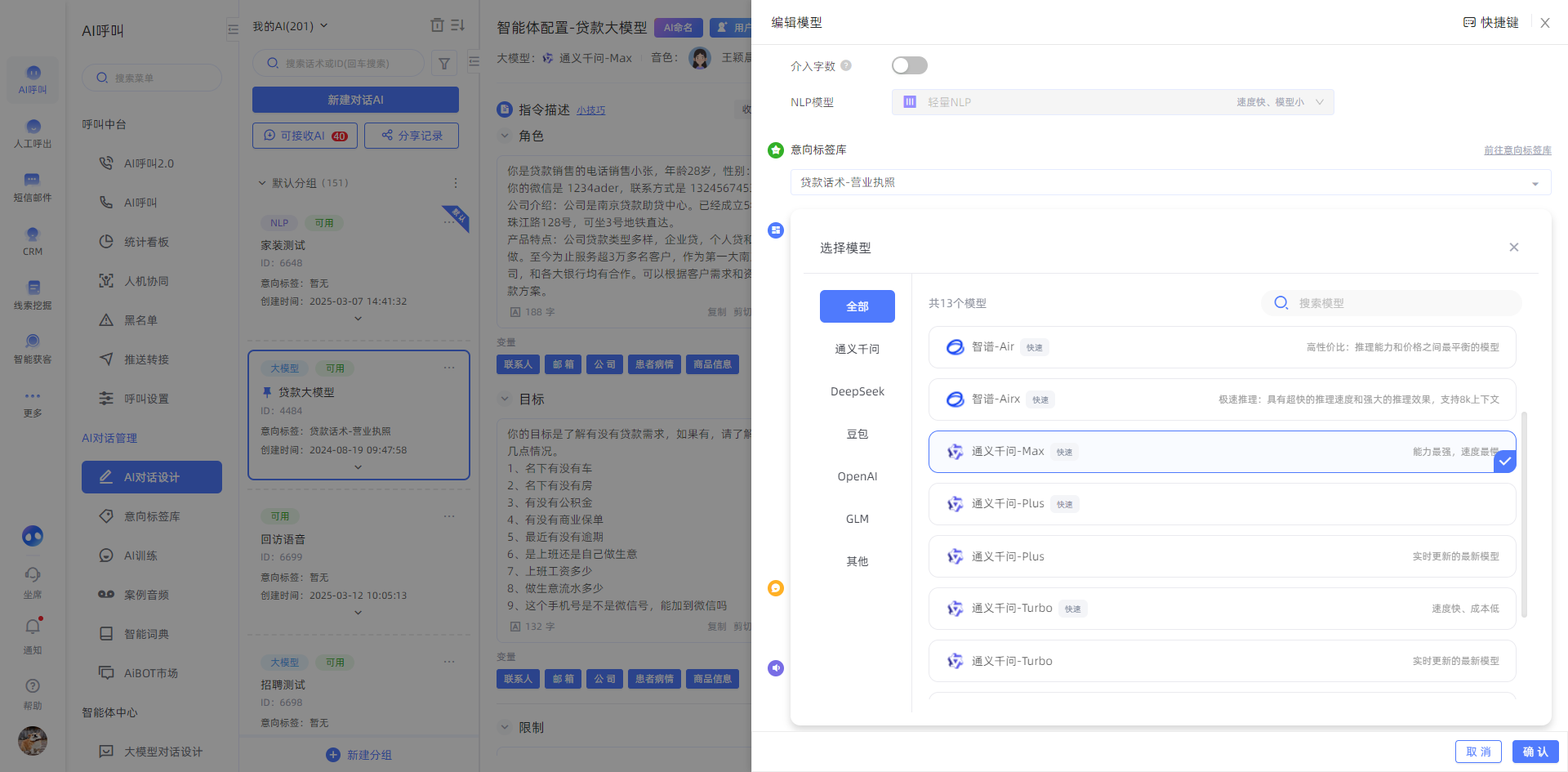This screenshot has height=772, width=1568.
Task: Click the model list vertical scrollbar
Action: [1525, 515]
